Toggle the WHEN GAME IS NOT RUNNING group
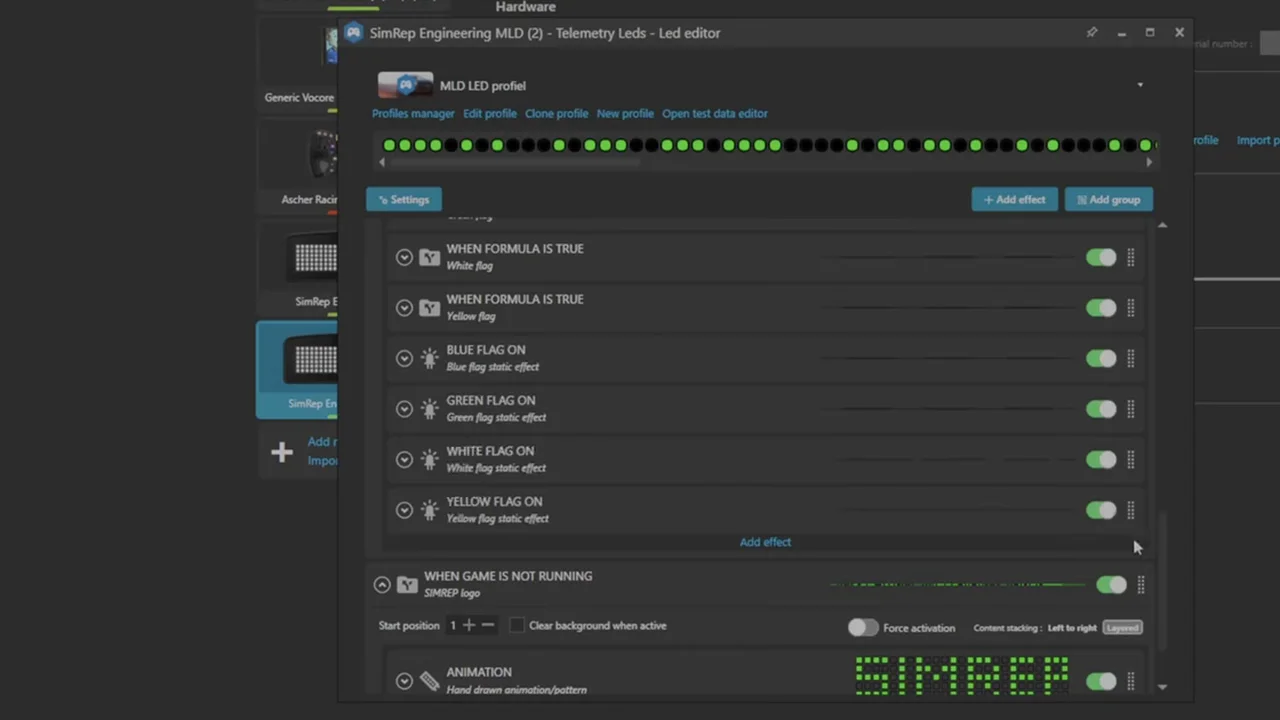 [1111, 585]
